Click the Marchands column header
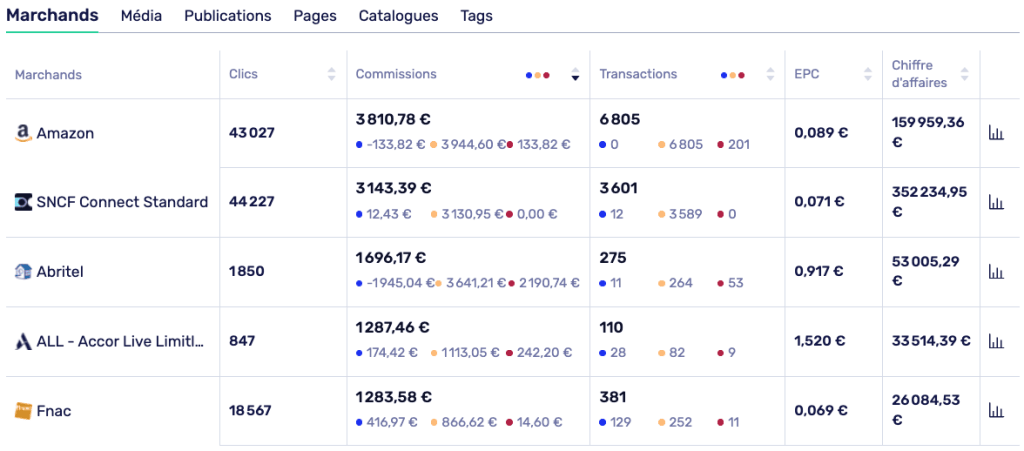The width and height of the screenshot is (1024, 451). 48,75
